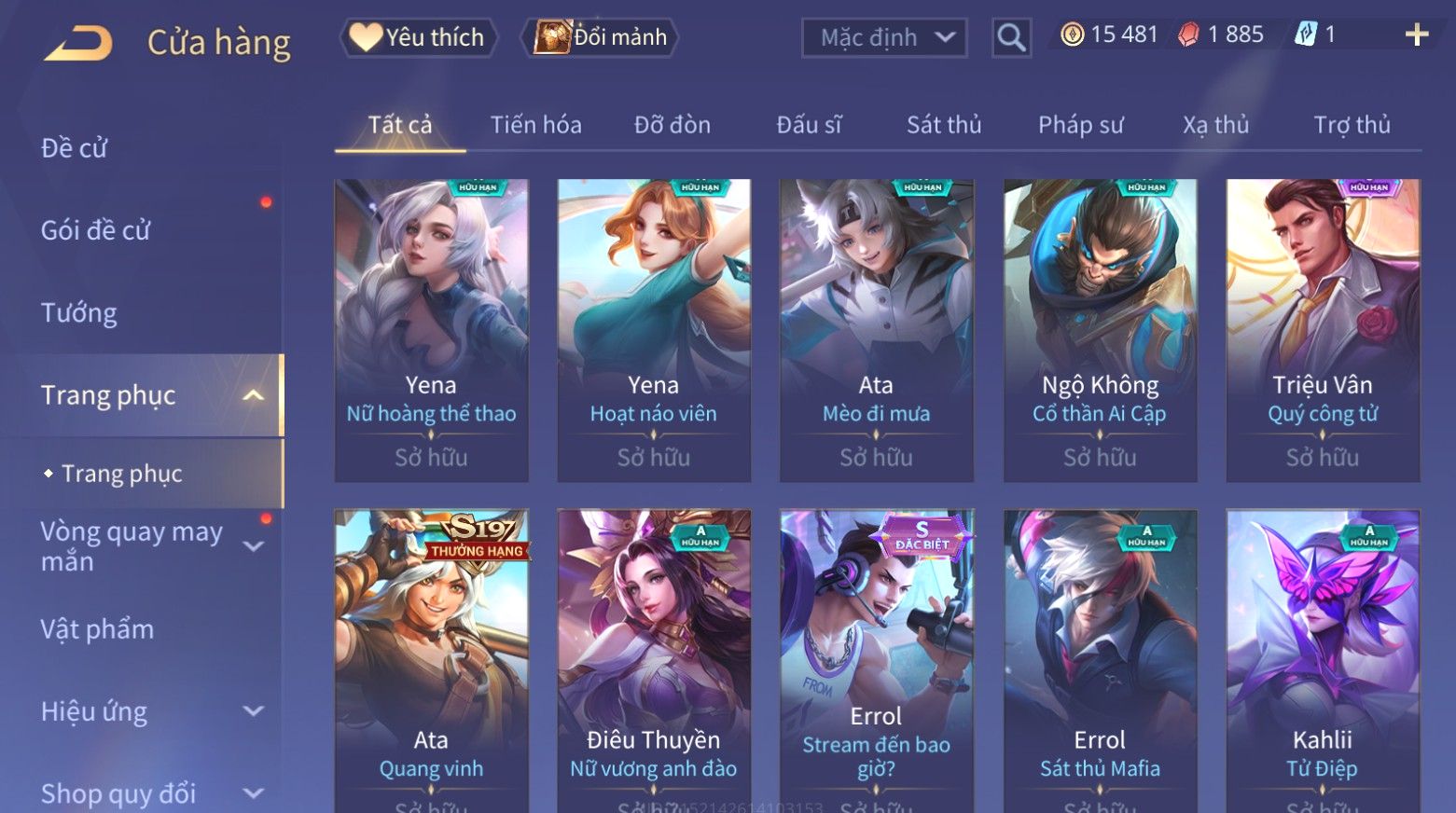
Task: Select Kahlii Tử Điệp skin card
Action: (1323, 661)
